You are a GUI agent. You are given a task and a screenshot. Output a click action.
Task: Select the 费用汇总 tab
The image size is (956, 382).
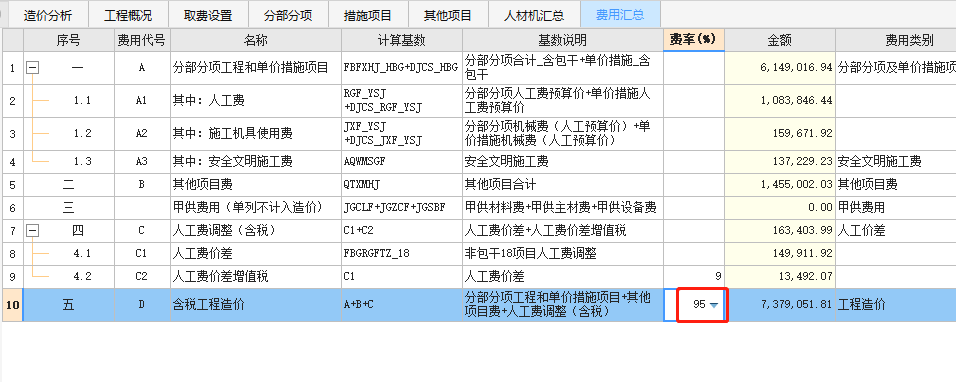[620, 15]
